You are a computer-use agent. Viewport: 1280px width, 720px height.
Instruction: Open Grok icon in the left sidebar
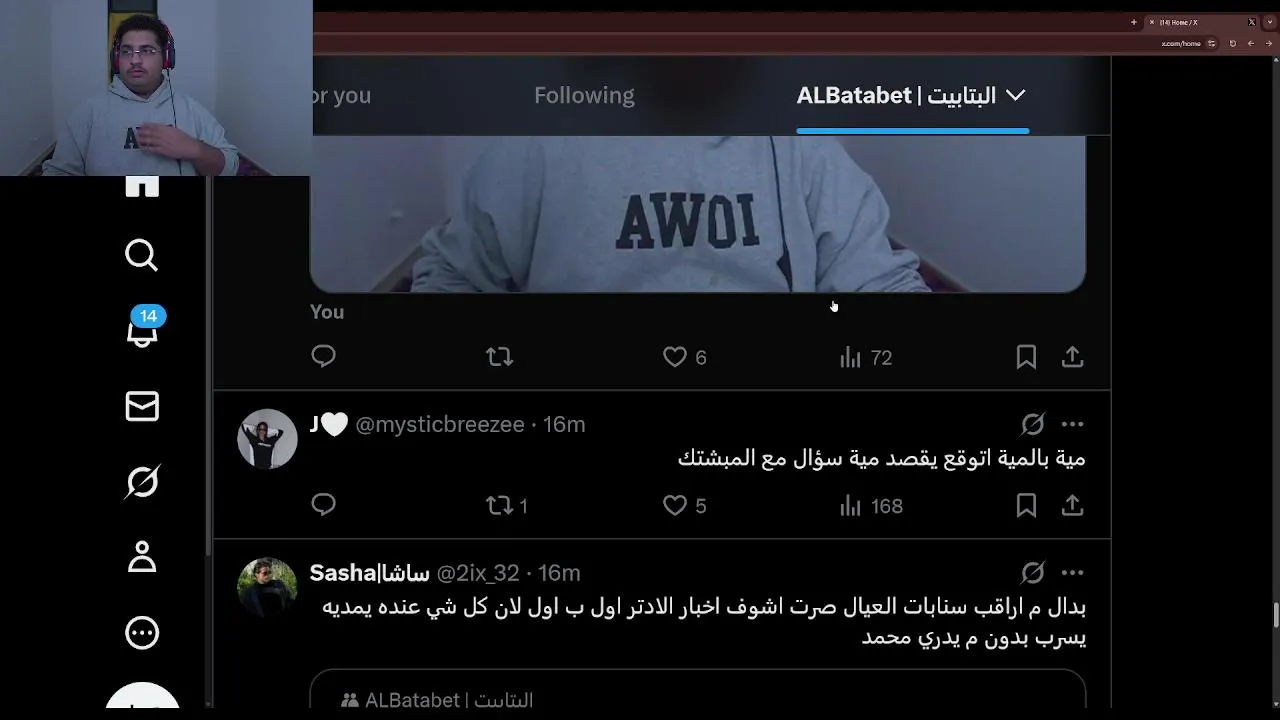pos(142,482)
